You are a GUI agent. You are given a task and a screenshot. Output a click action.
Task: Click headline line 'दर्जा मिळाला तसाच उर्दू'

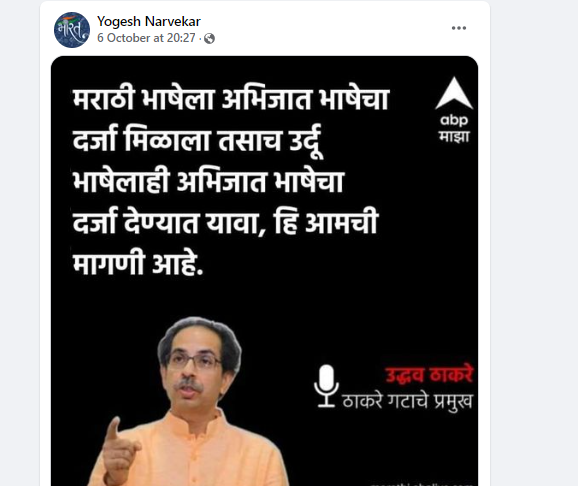pos(198,141)
